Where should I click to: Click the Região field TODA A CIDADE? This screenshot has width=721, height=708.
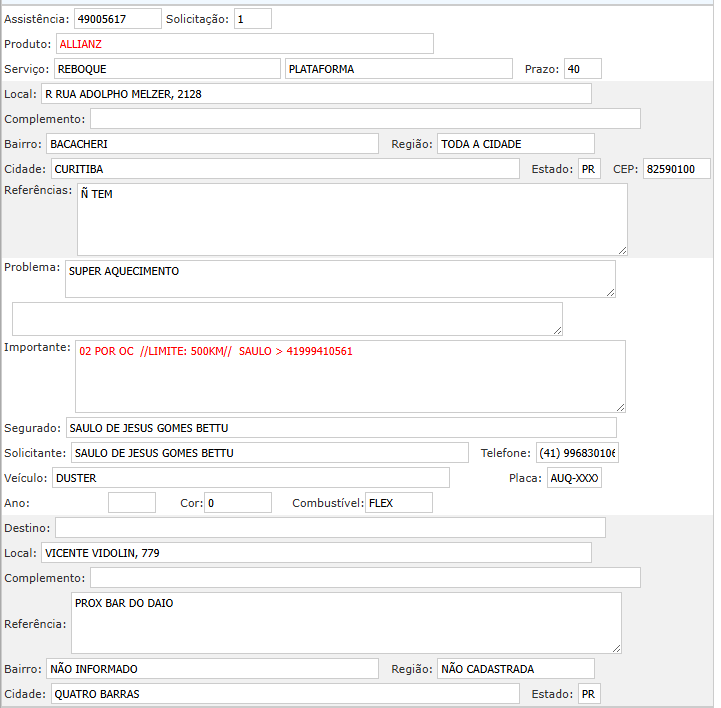(x=515, y=143)
